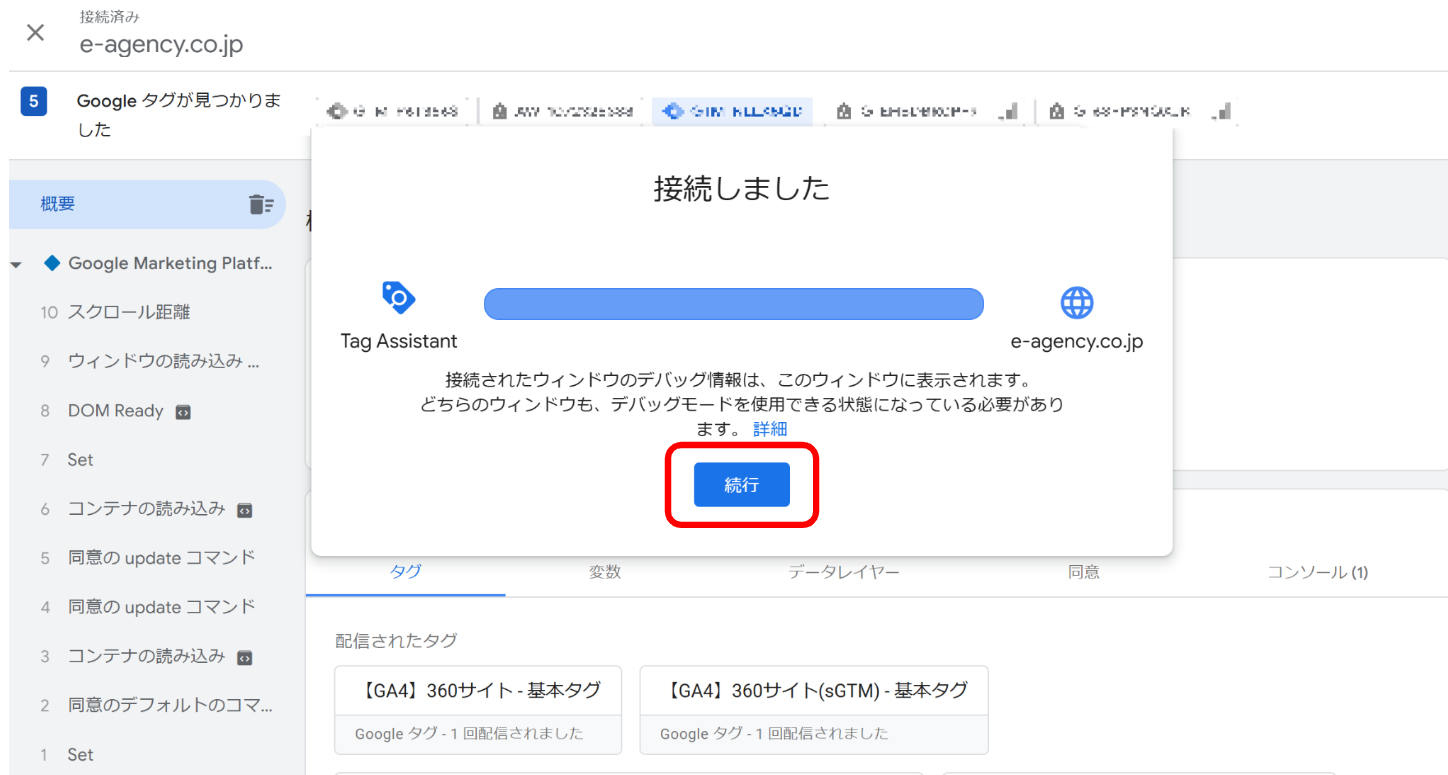Screen dimensions: 1448x775
Task: Switch to the 同意 tab
Action: pyautogui.click(x=1084, y=572)
